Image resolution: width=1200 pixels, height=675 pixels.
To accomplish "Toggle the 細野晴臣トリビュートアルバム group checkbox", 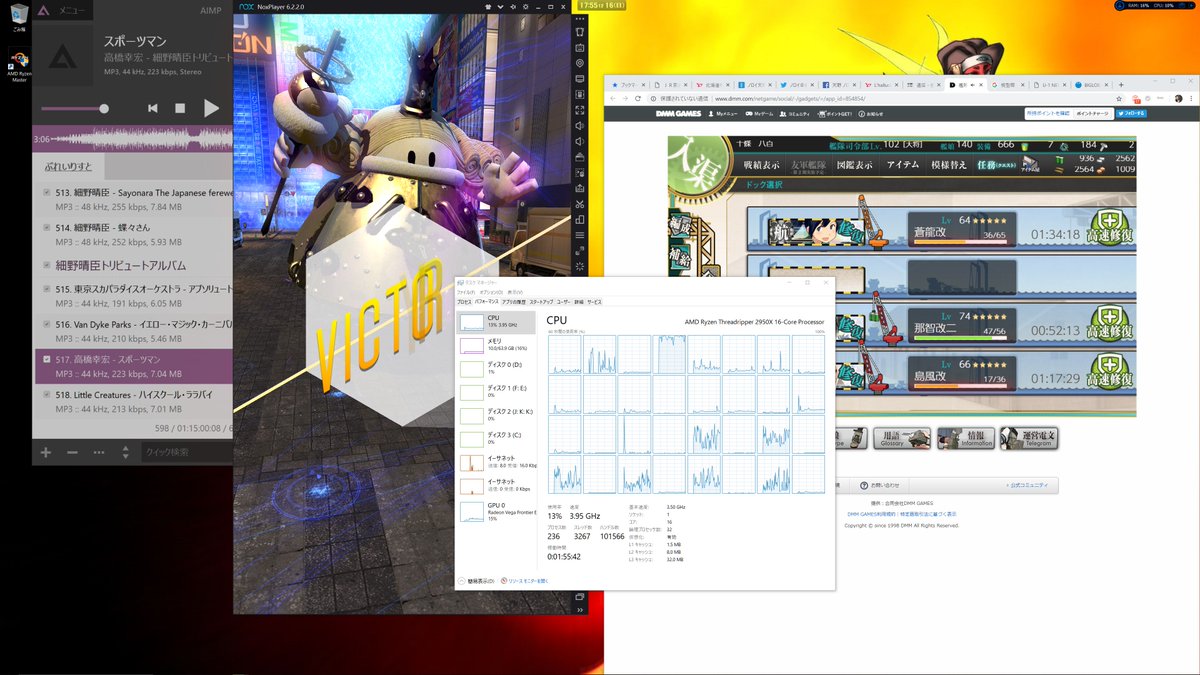I will tap(47, 265).
